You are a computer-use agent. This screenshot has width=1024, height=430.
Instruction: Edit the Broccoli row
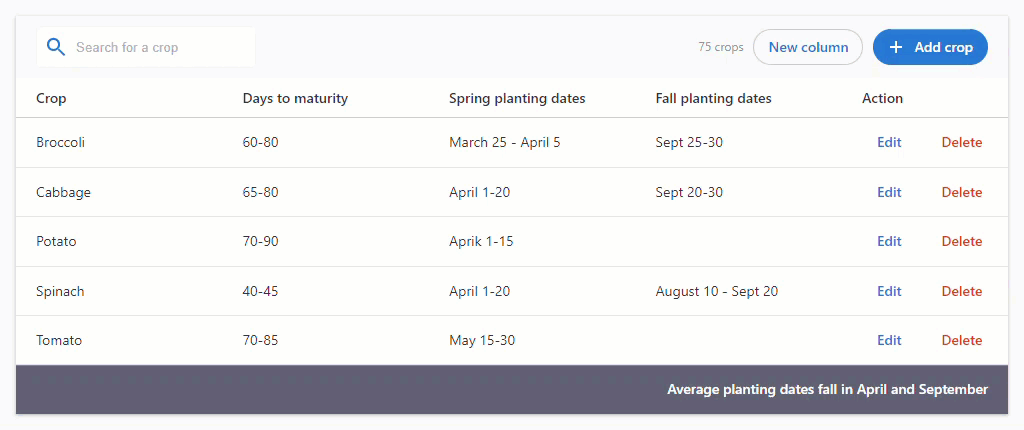tap(889, 142)
